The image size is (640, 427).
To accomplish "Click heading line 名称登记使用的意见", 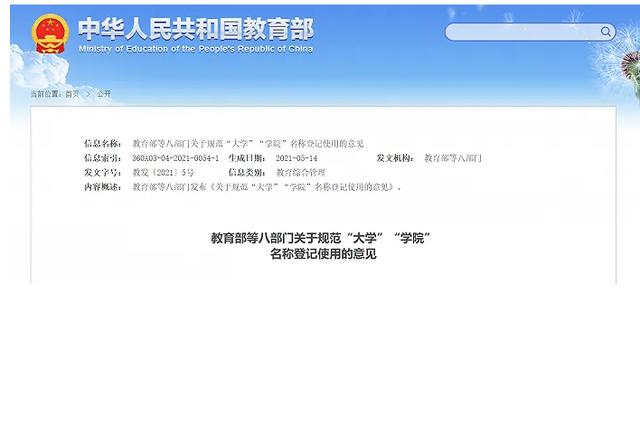I will tap(323, 254).
